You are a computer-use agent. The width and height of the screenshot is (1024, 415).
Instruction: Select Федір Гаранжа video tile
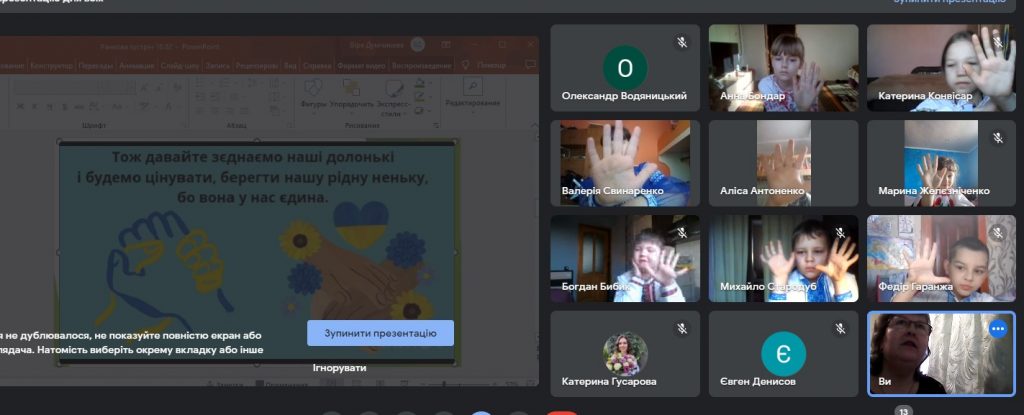pyautogui.click(x=941, y=258)
